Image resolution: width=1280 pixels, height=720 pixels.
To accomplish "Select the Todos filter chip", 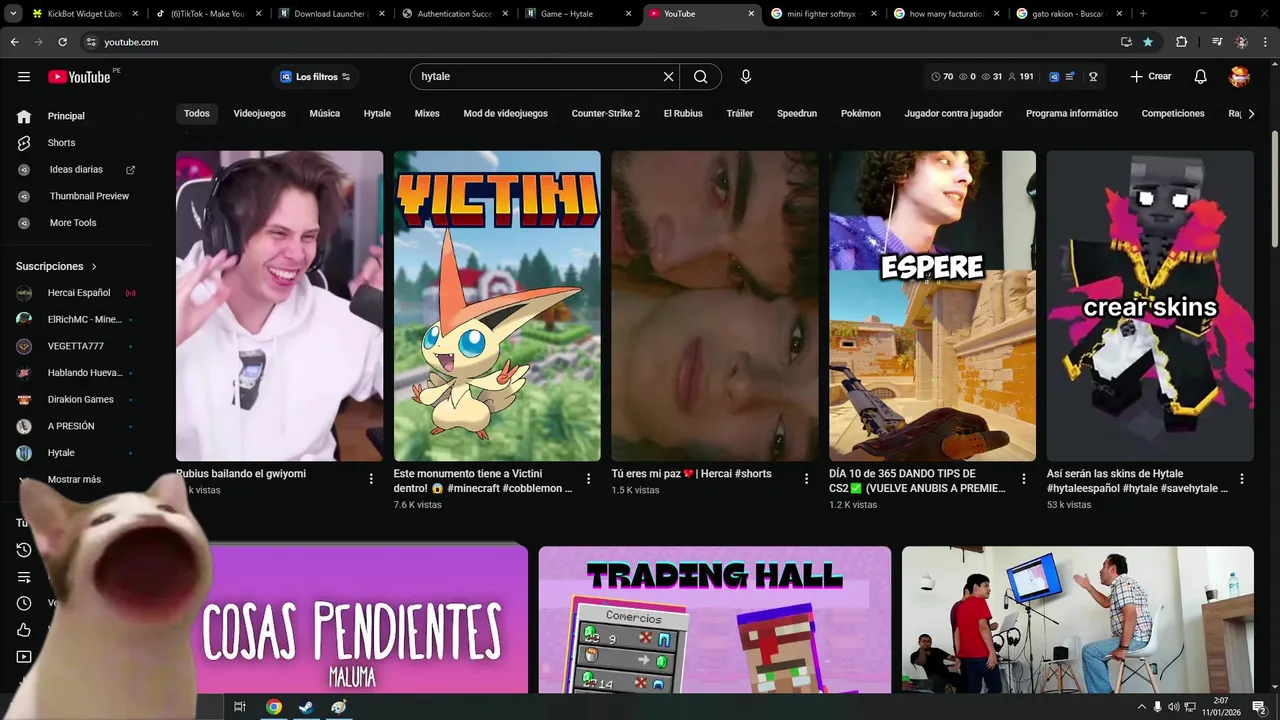I will click(x=197, y=114).
